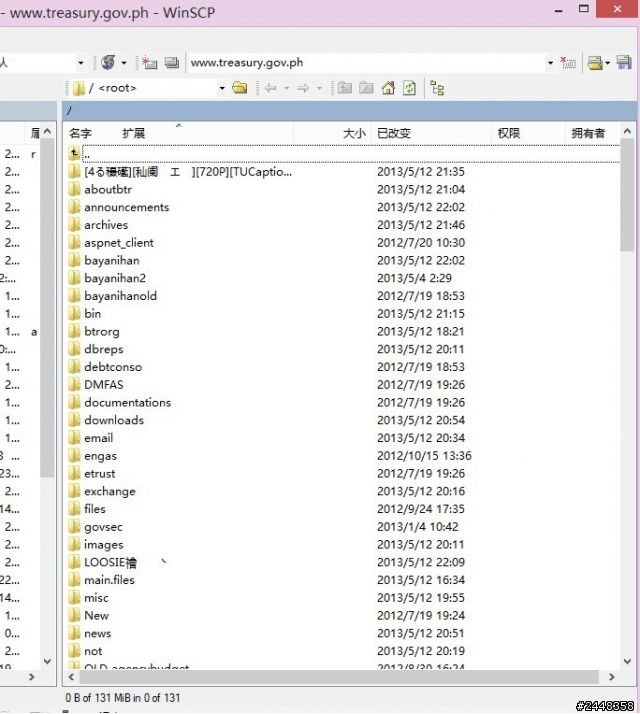
Task: Select the files folder
Action: [95, 509]
